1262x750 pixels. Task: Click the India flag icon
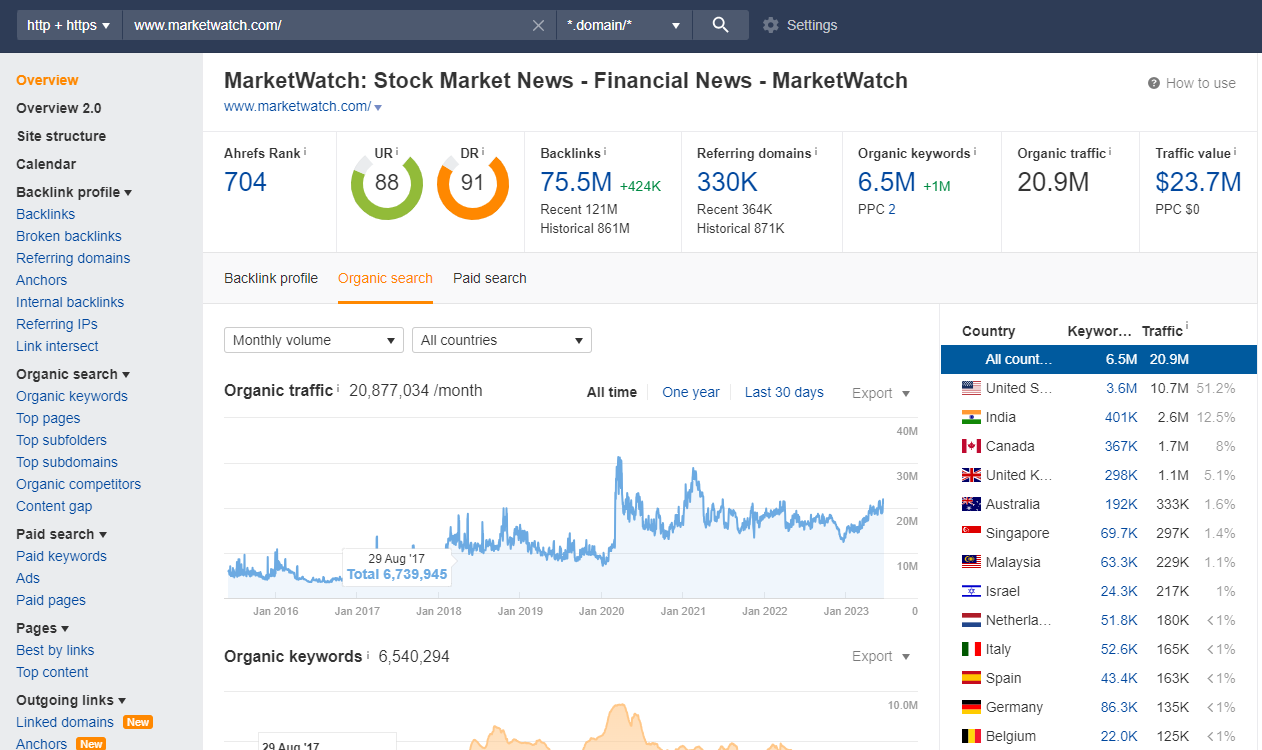pyautogui.click(x=971, y=417)
